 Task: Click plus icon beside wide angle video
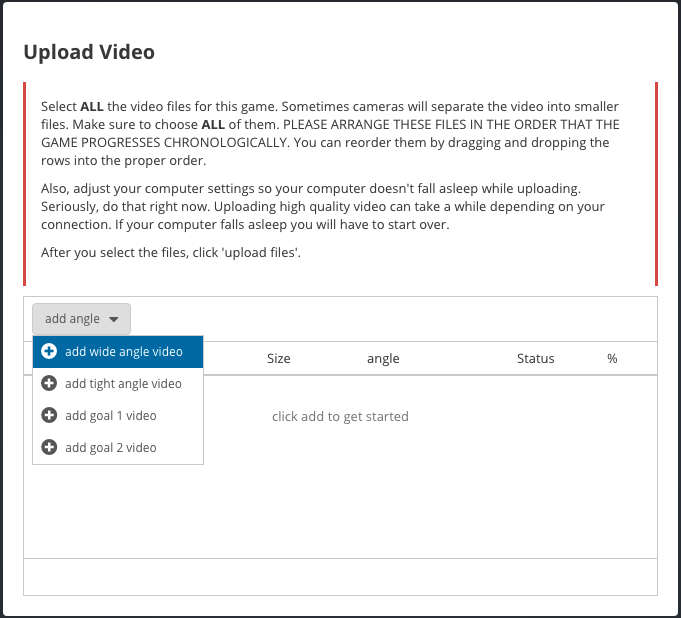pos(49,351)
